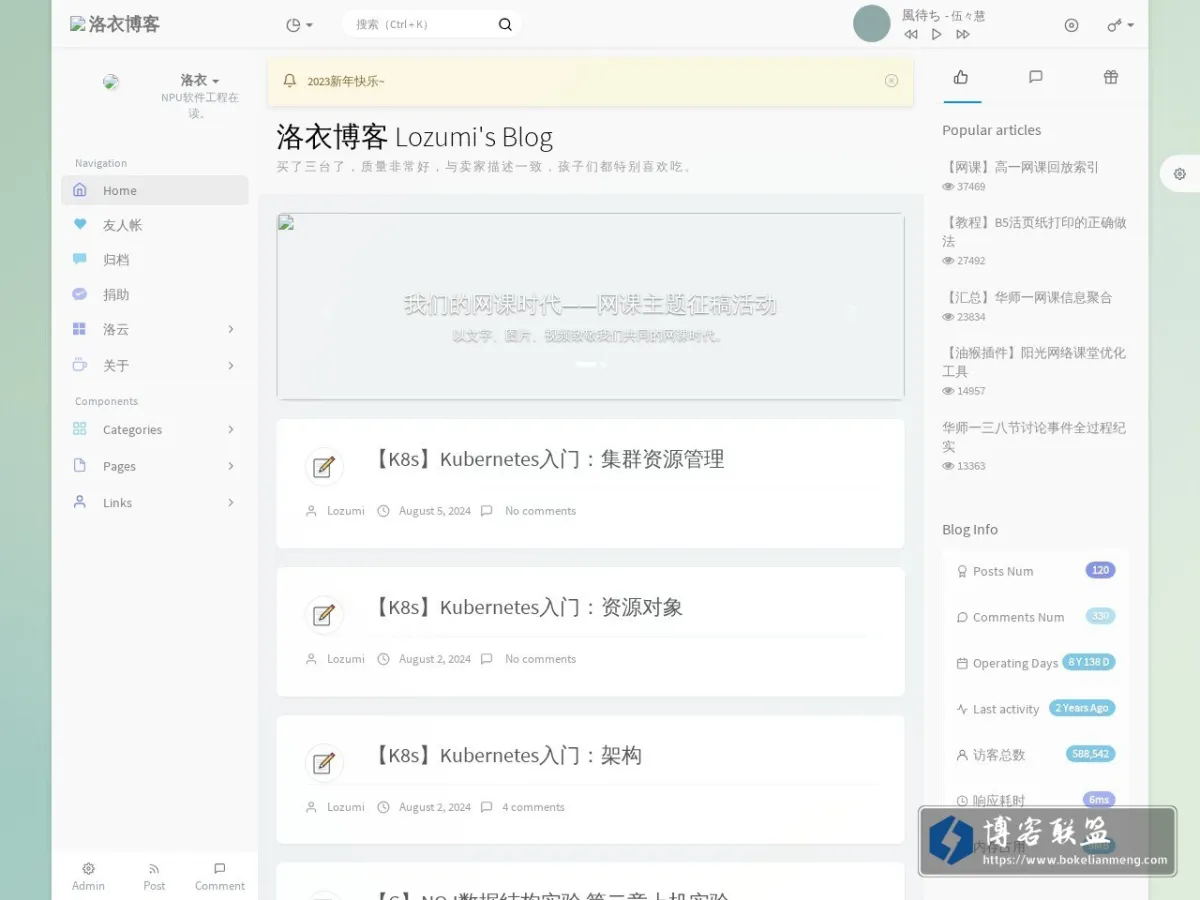Open 4 comments on 架构 post
1200x900 pixels.
point(533,807)
